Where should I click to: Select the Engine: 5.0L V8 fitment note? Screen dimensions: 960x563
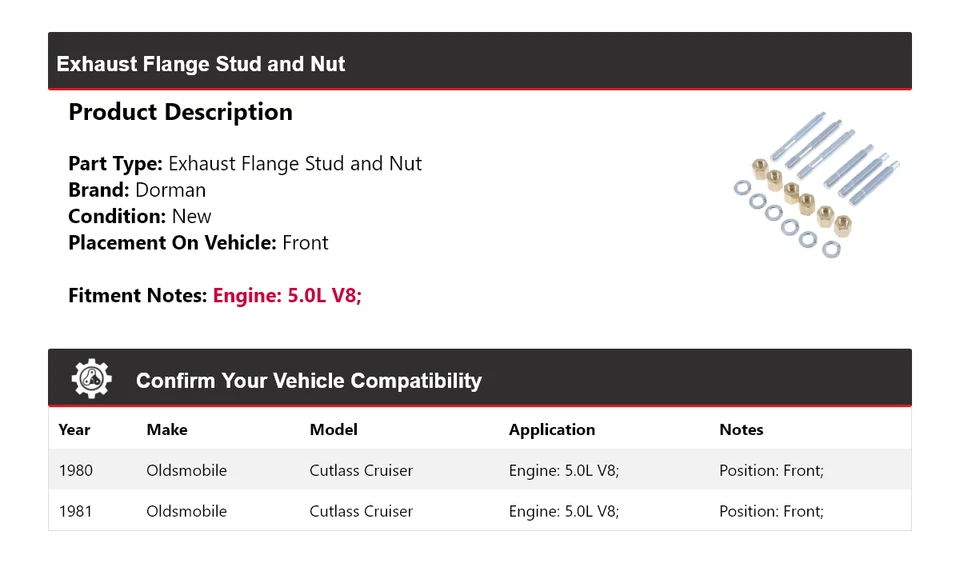287,296
